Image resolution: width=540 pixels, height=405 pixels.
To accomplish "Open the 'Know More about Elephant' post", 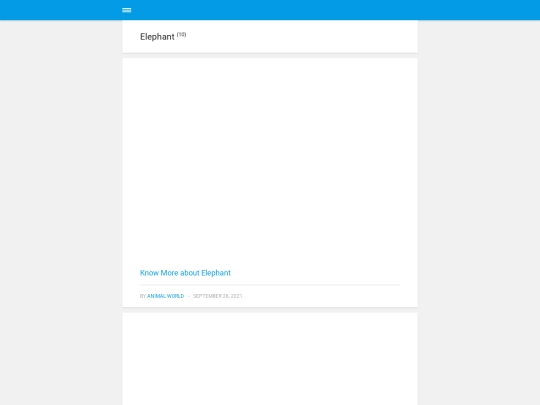I will 185,273.
